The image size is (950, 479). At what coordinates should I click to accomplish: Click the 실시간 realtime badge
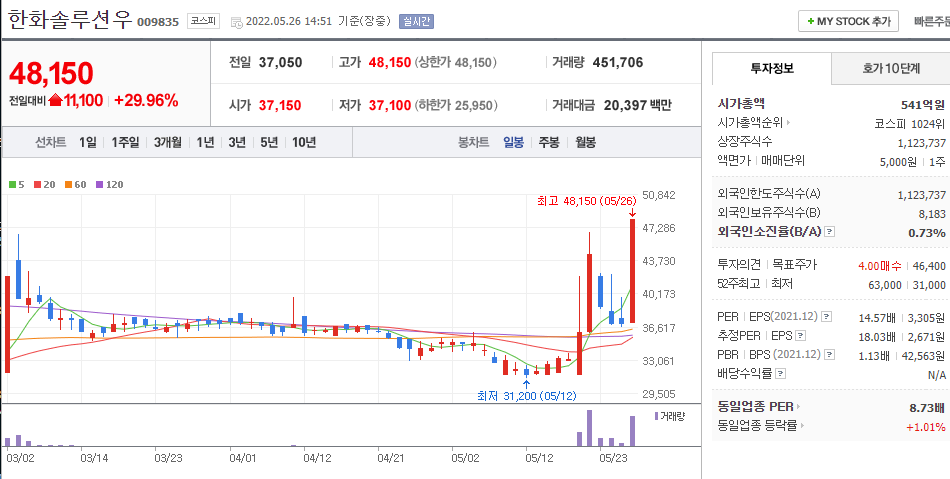pos(416,22)
